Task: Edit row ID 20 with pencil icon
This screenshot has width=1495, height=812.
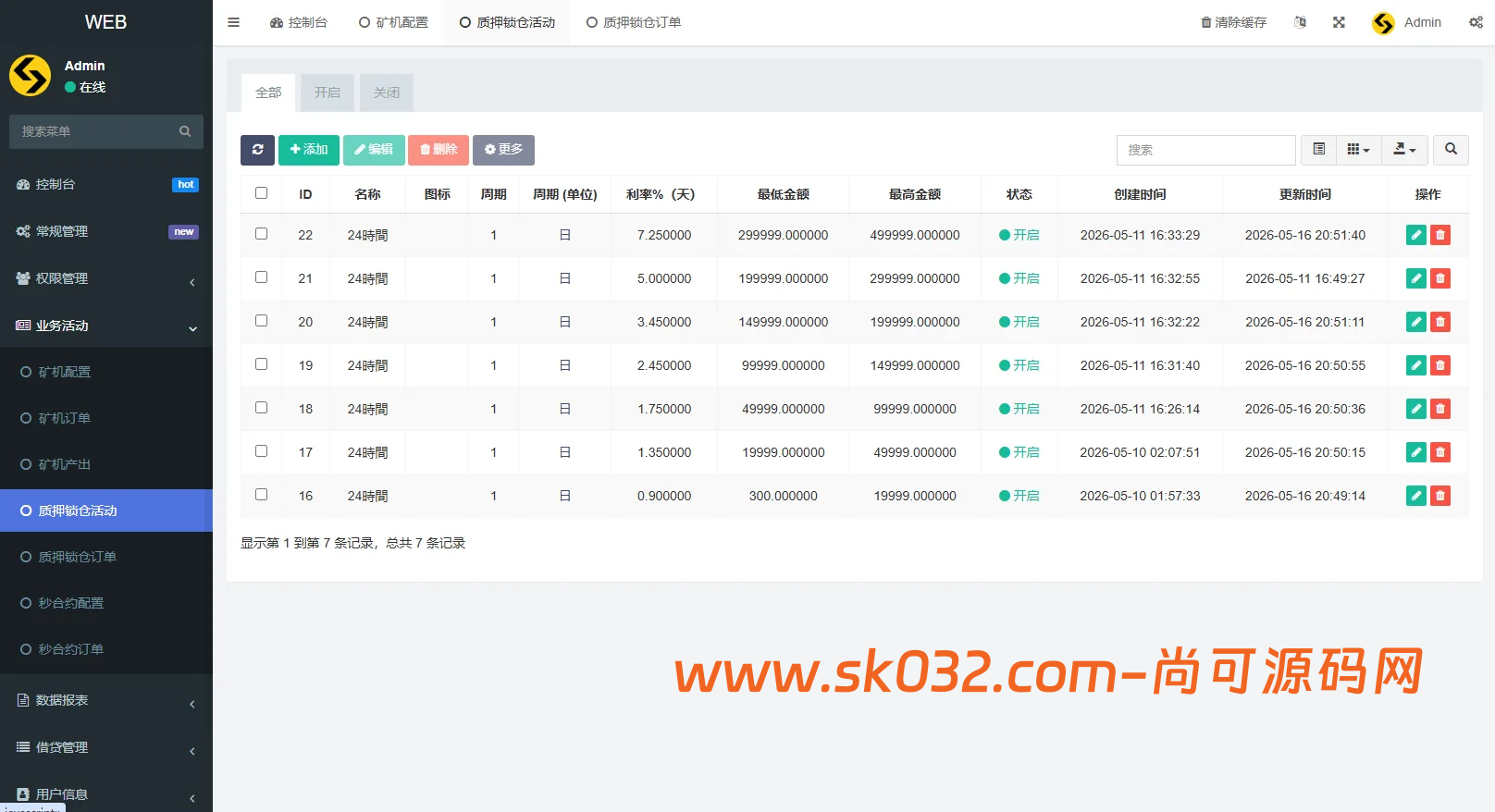Action: tap(1415, 322)
